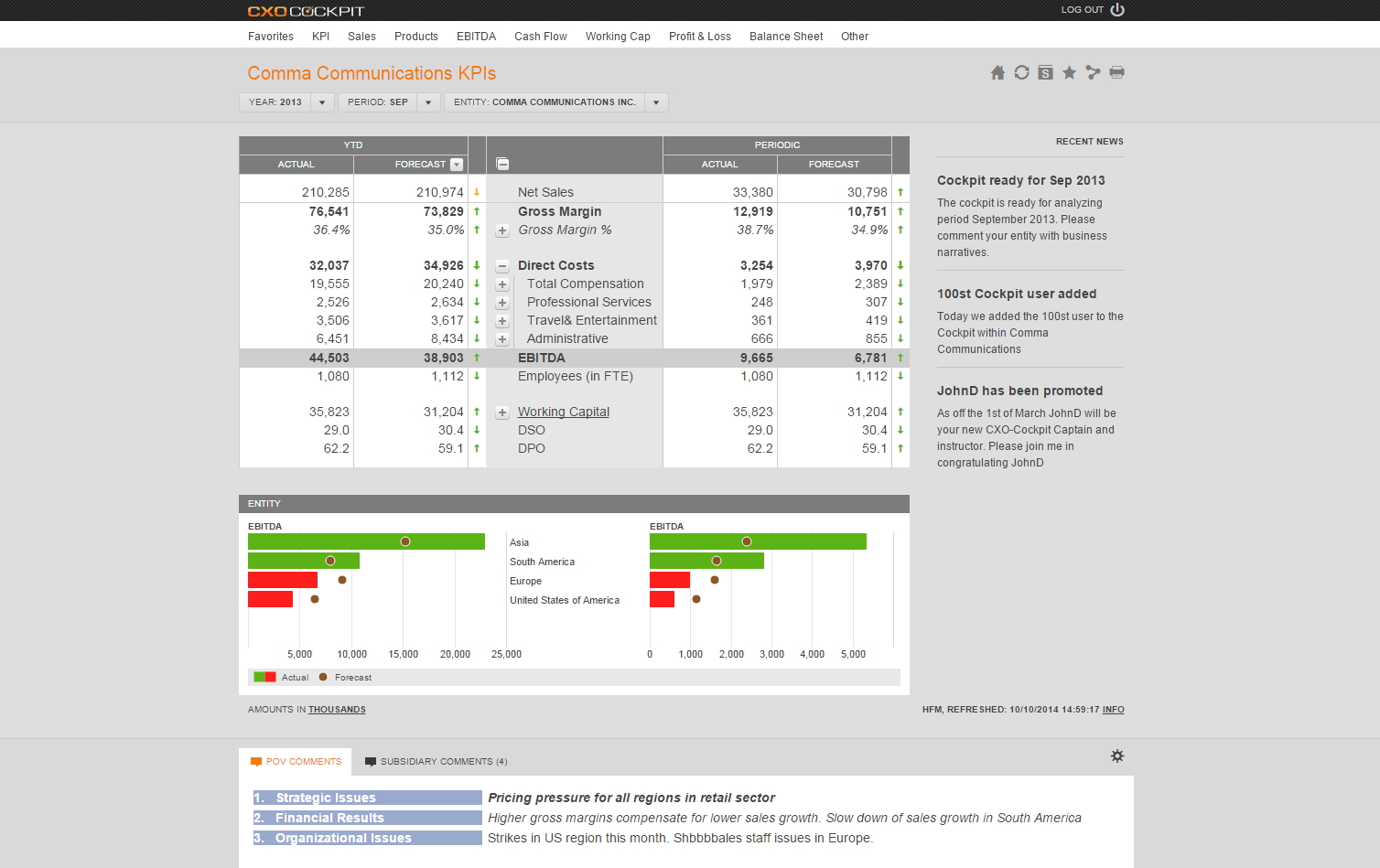
Task: Open news 'JohnD has been promoted'
Action: pos(1019,391)
